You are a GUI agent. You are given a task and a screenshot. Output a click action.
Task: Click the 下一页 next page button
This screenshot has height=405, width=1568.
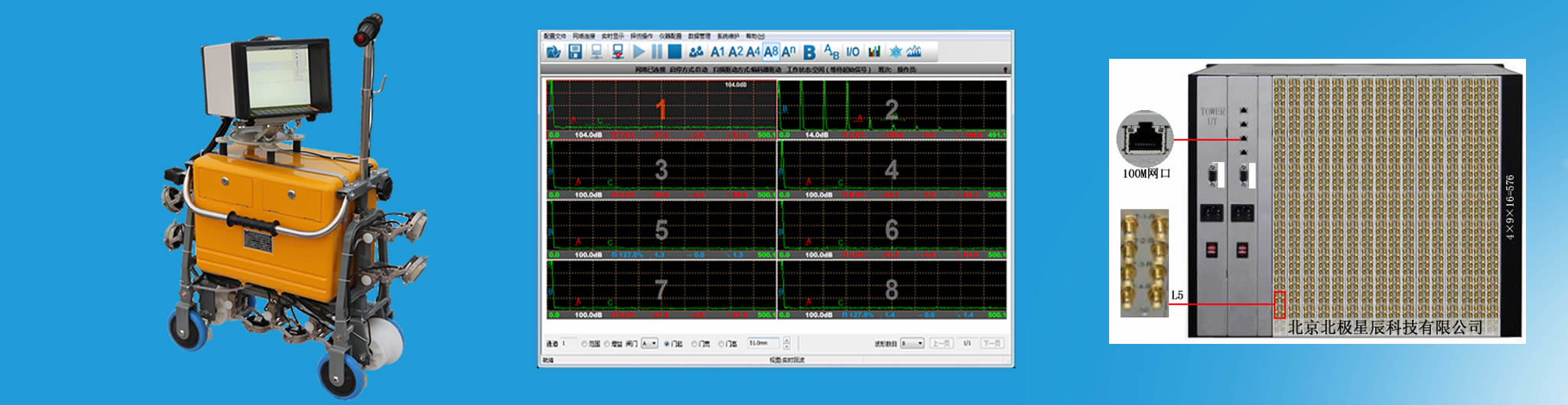tap(991, 344)
